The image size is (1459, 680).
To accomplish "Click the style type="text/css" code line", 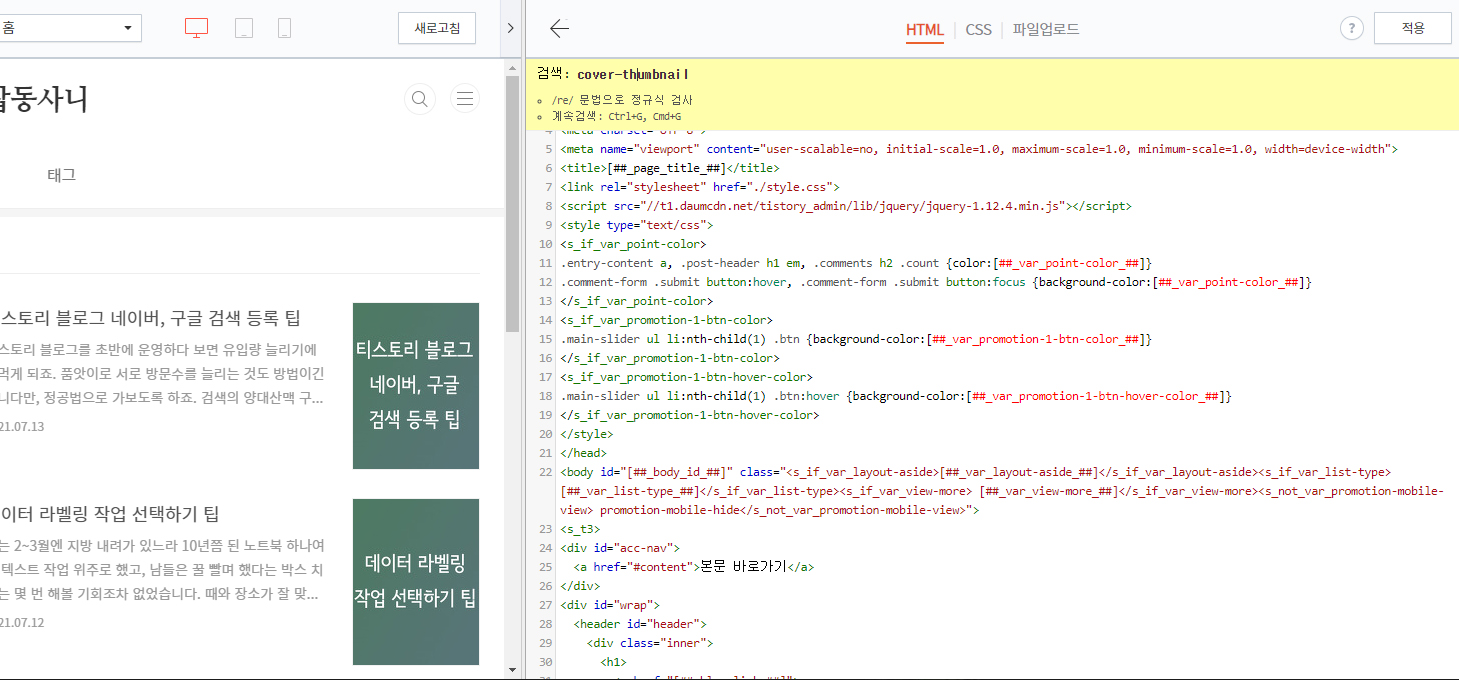I will click(637, 225).
